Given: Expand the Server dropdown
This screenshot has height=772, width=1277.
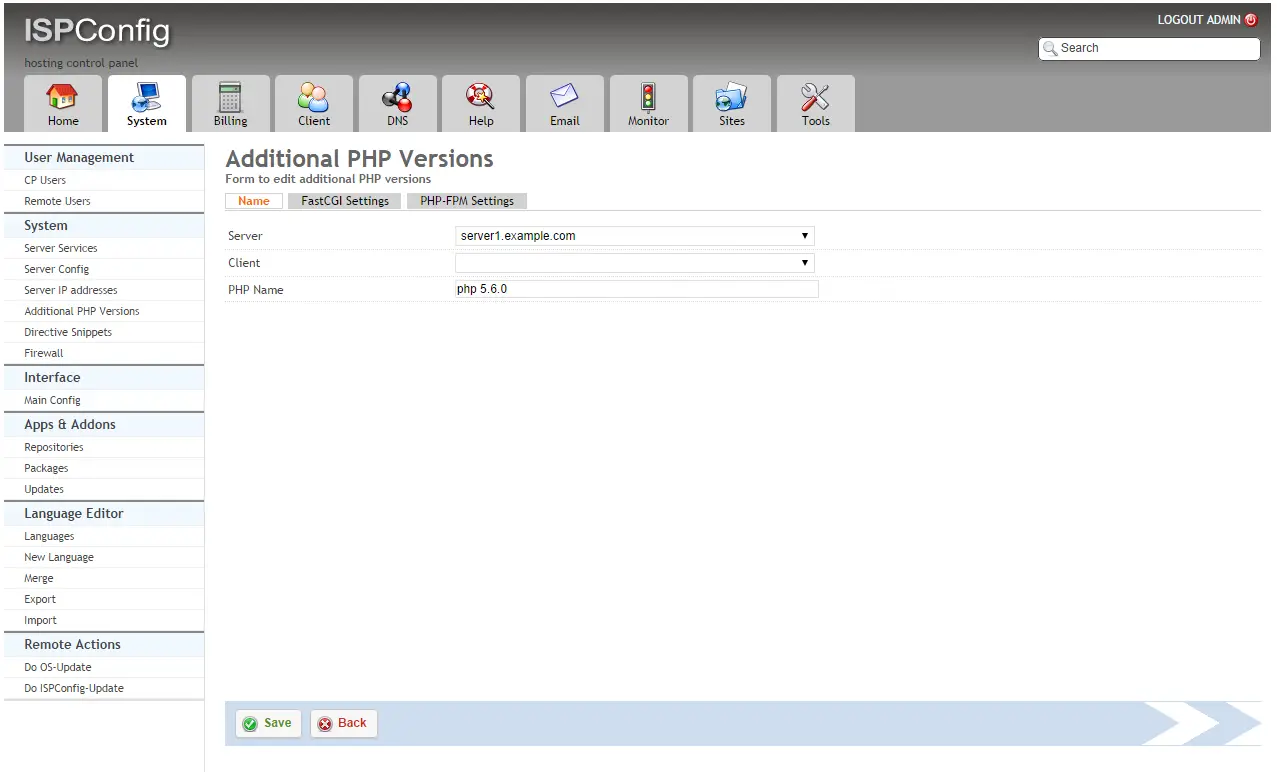Looking at the screenshot, I should 635,236.
